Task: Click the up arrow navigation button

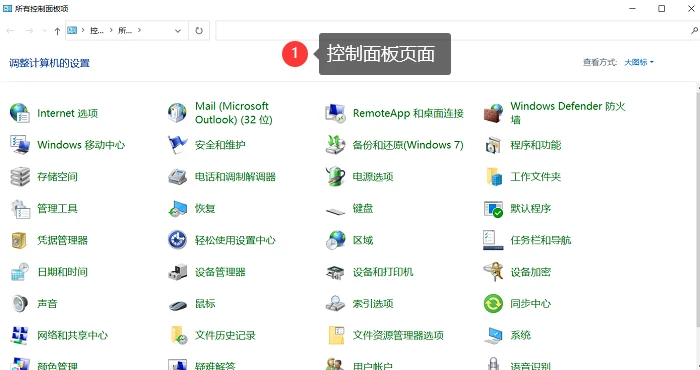Action: 57,31
